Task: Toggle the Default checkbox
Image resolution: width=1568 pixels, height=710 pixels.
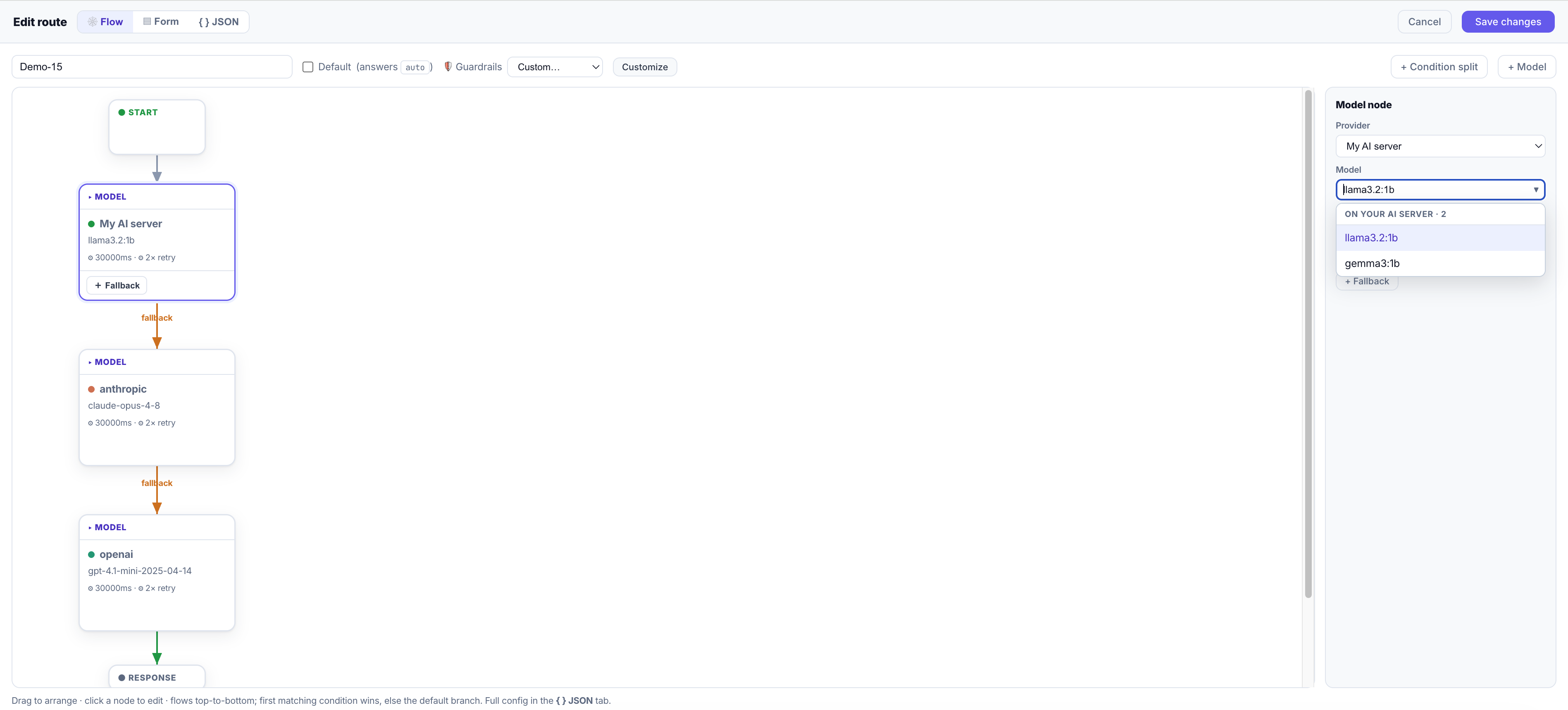Action: click(x=308, y=67)
